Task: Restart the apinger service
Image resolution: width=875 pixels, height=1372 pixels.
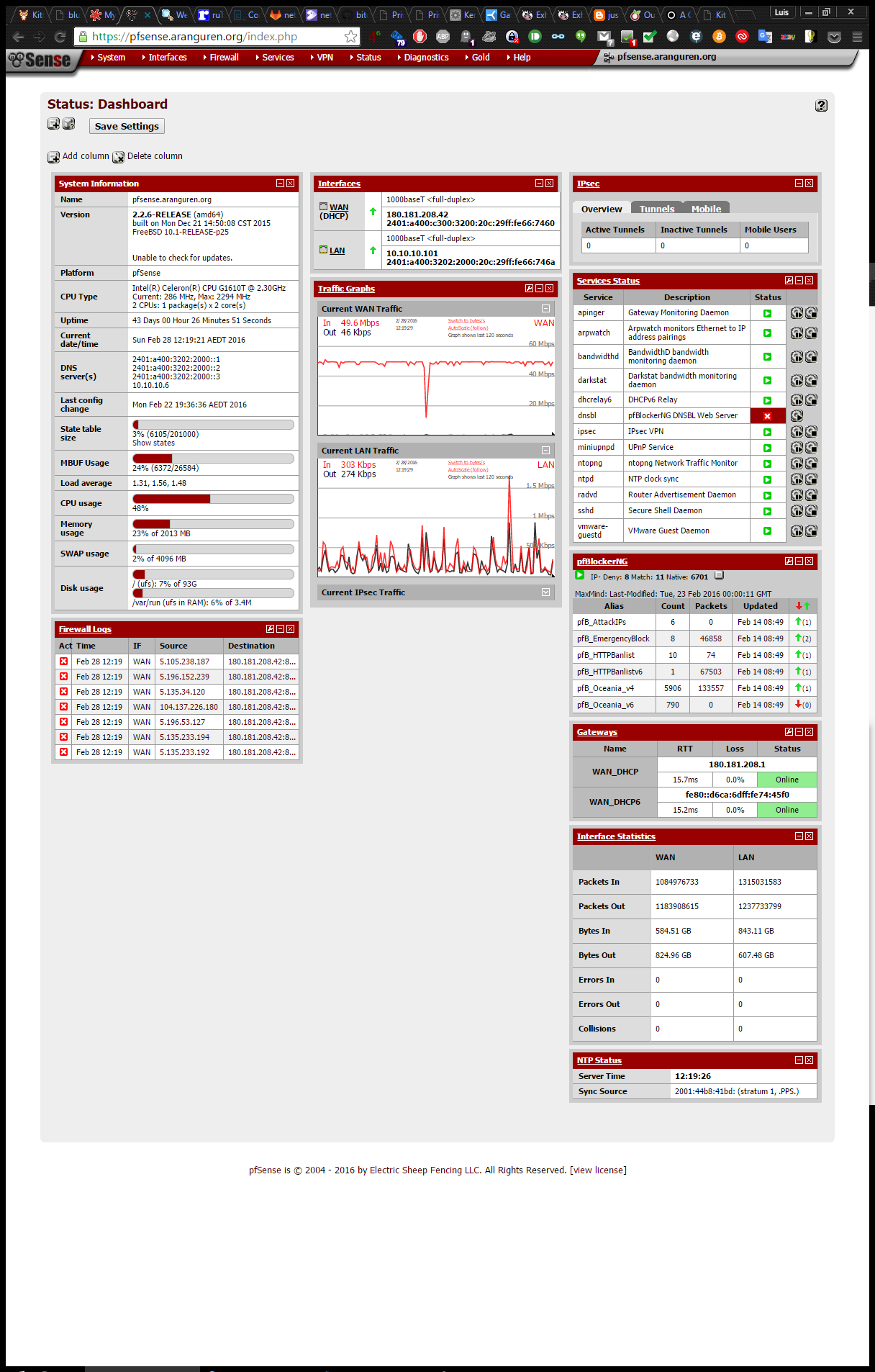Action: 797,313
